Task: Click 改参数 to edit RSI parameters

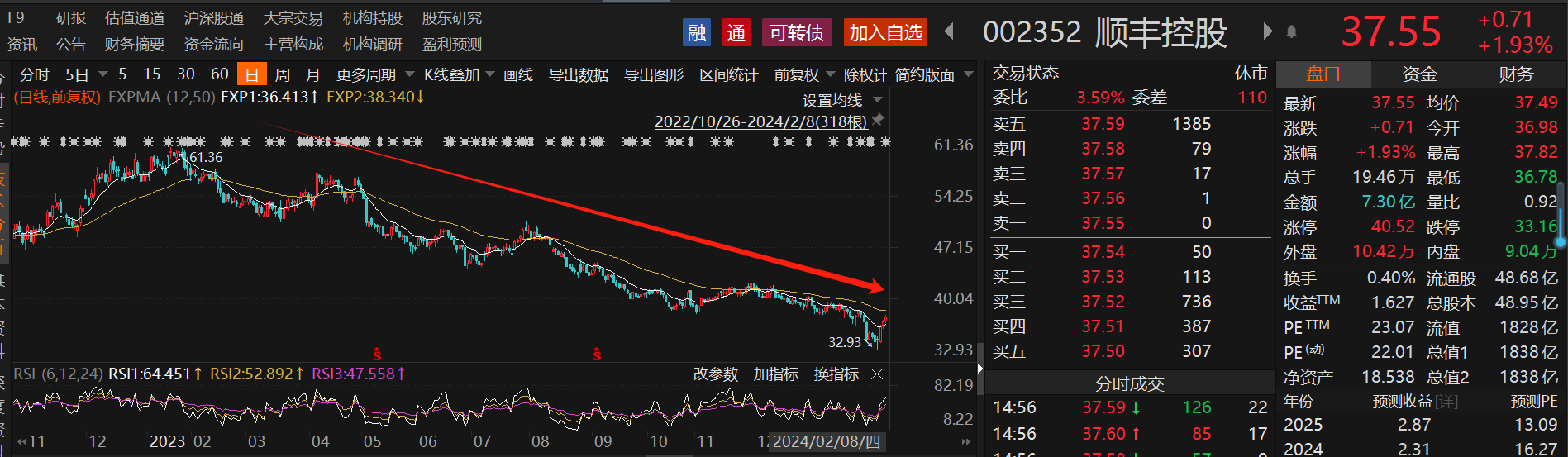Action: click(x=716, y=374)
